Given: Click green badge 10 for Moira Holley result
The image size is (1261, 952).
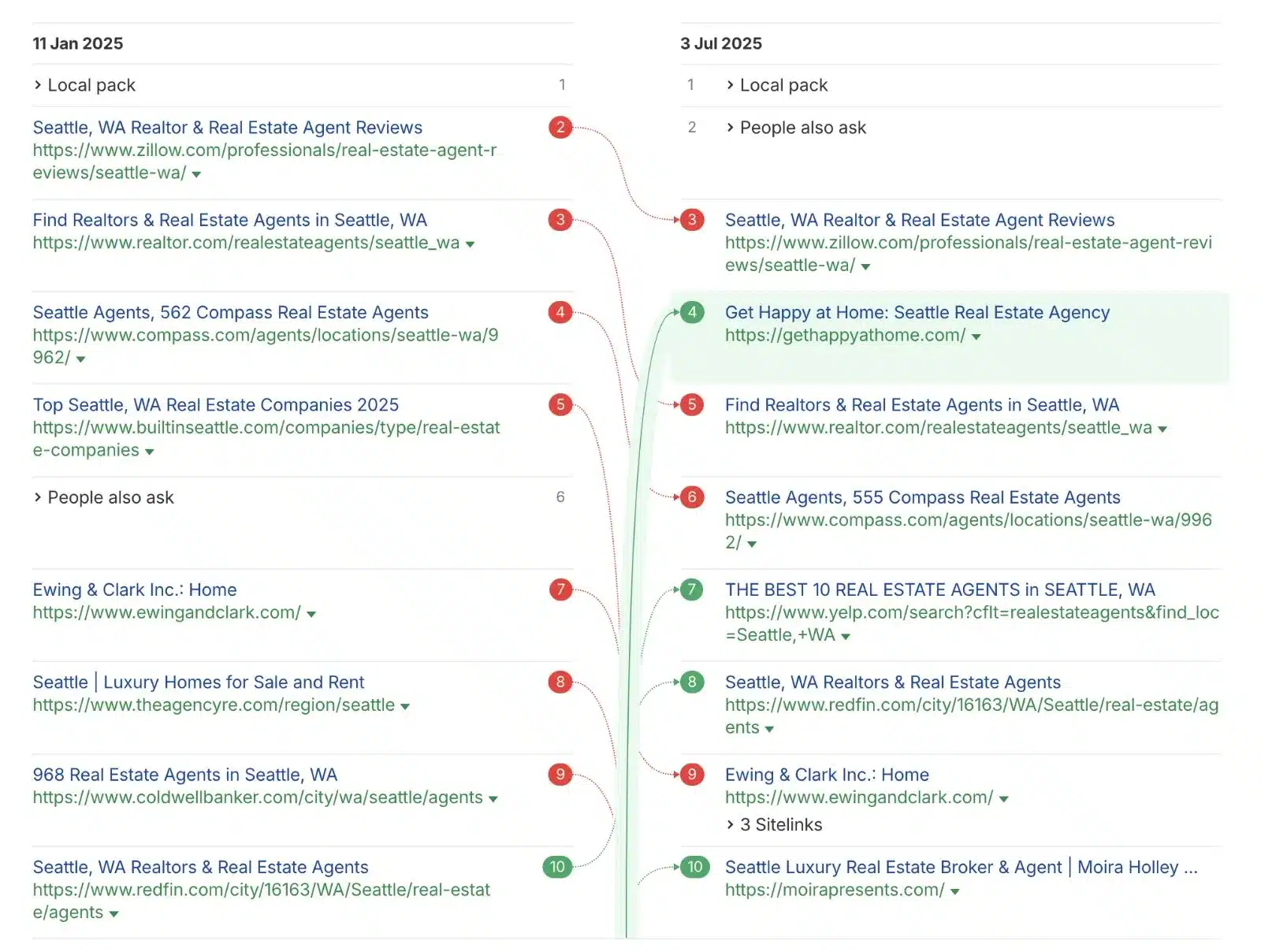Looking at the screenshot, I should [x=694, y=867].
